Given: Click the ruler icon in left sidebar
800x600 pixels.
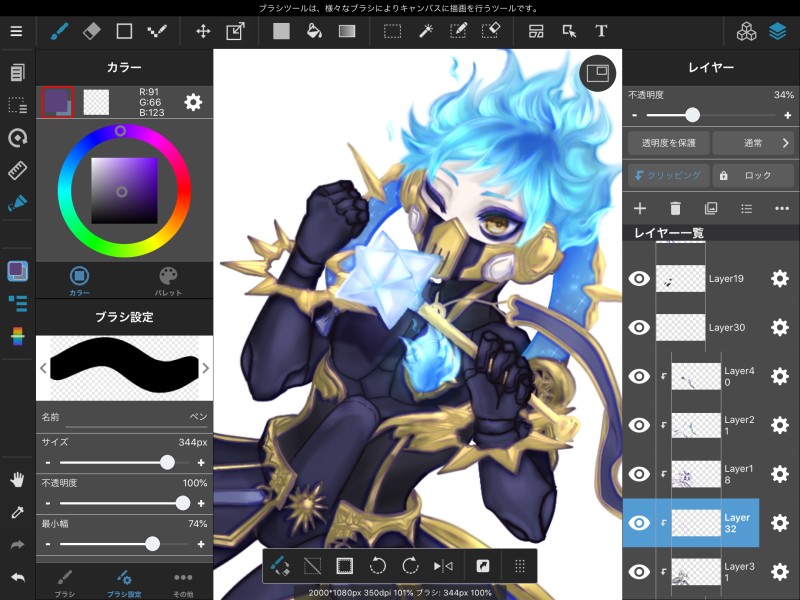Looking at the screenshot, I should pyautogui.click(x=17, y=171).
